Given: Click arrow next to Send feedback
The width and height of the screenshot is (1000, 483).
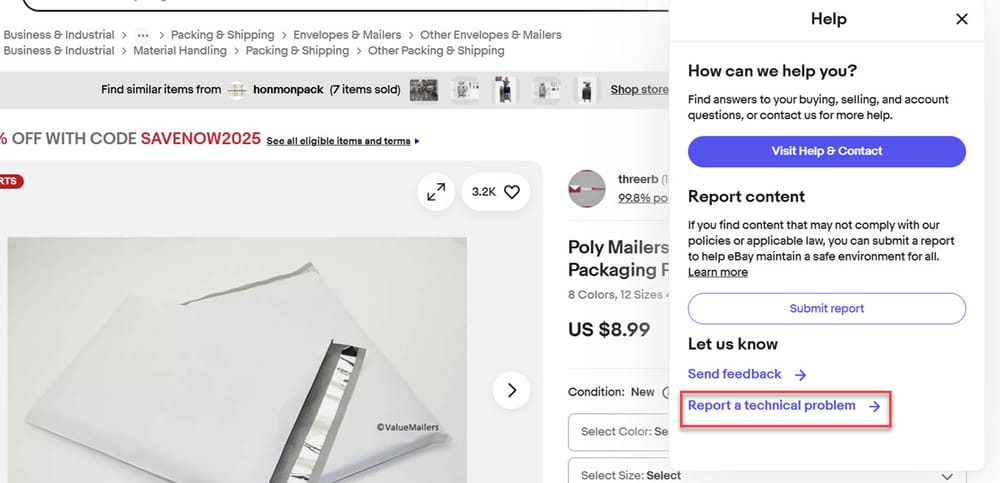Looking at the screenshot, I should pyautogui.click(x=800, y=375).
